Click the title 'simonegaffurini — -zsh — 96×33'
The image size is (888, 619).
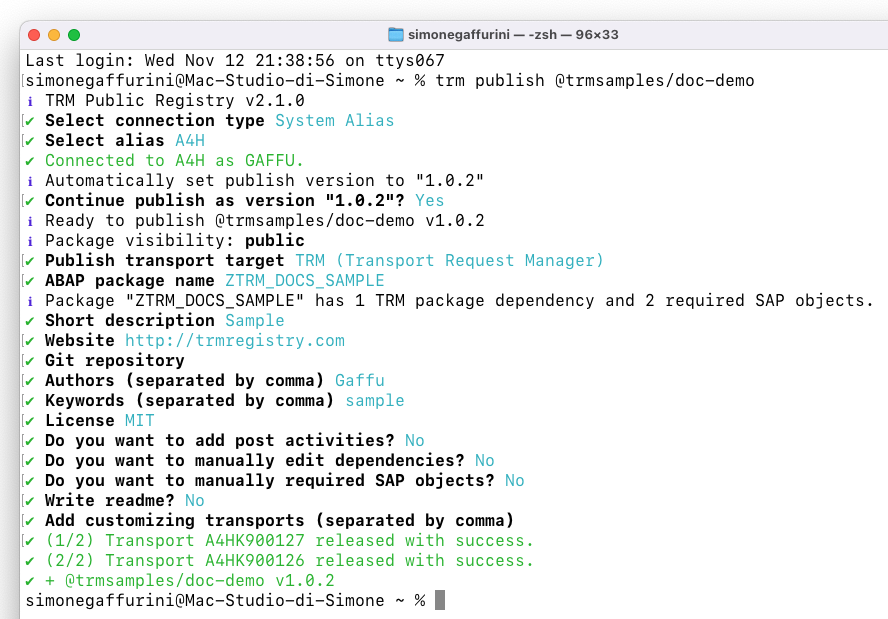(x=513, y=35)
